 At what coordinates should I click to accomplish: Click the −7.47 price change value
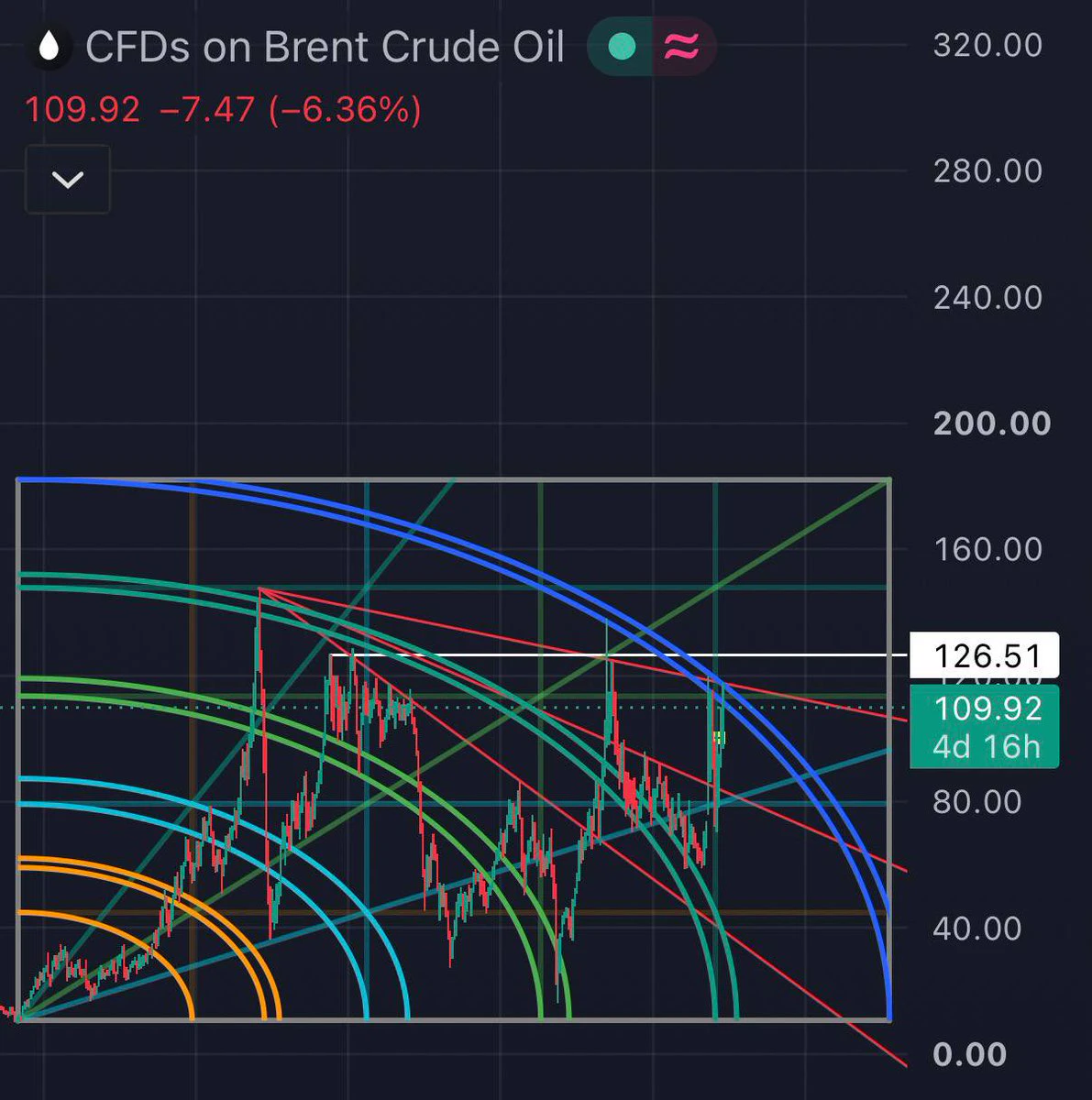206,110
